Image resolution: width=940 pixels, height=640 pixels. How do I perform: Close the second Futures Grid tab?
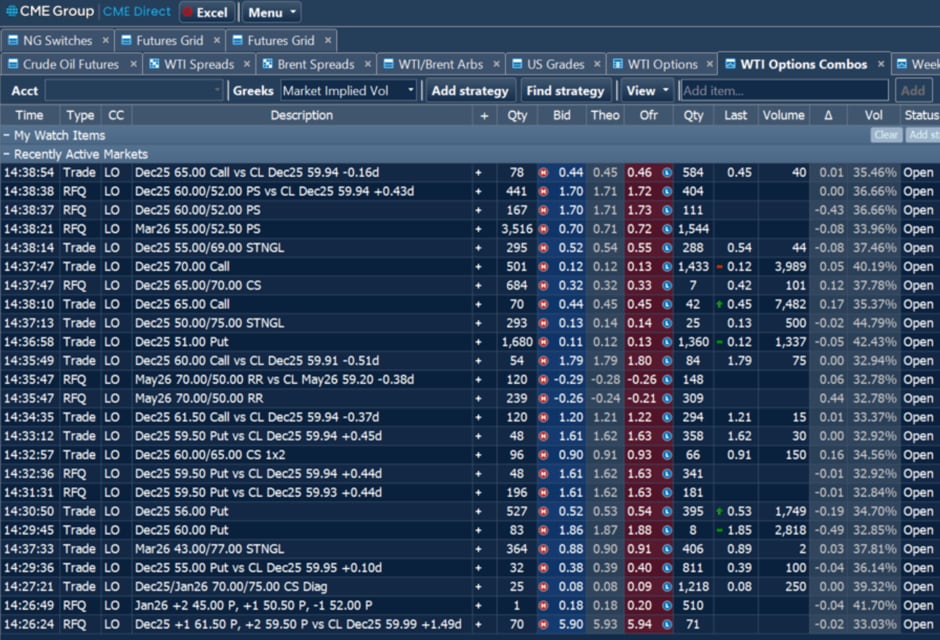(x=328, y=40)
